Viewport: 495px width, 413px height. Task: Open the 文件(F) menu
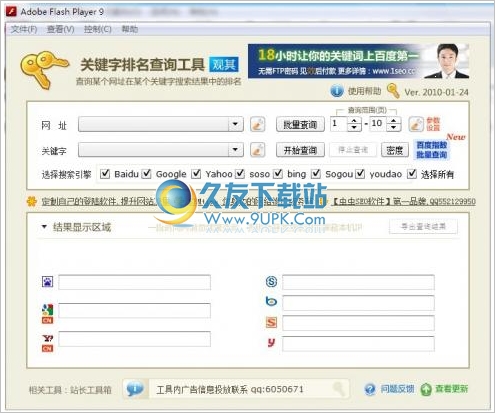[24, 29]
